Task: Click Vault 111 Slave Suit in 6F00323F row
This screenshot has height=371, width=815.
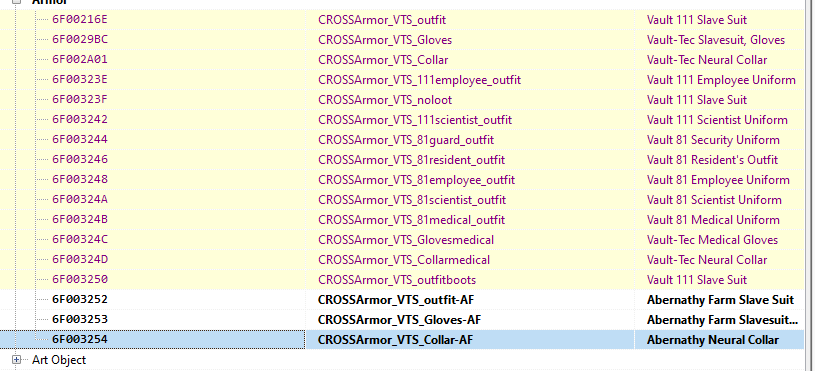Action: 696,100
